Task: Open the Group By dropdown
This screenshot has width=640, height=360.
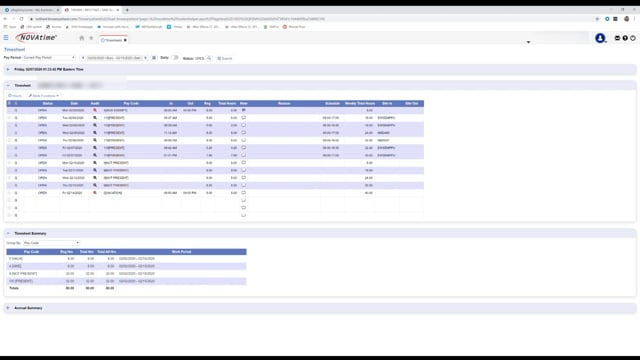Action: coord(51,243)
